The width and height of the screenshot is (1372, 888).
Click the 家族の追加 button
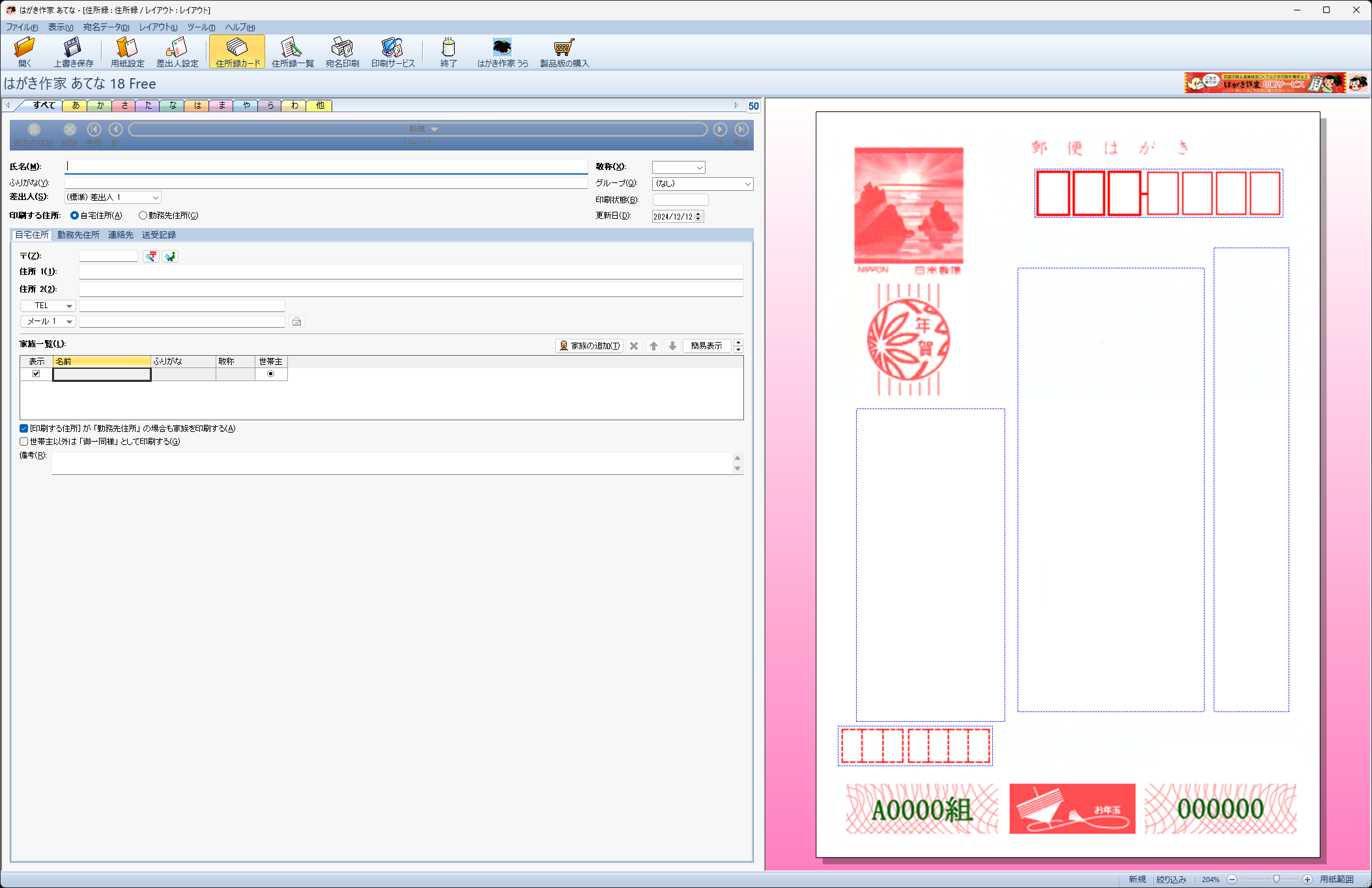tap(589, 346)
